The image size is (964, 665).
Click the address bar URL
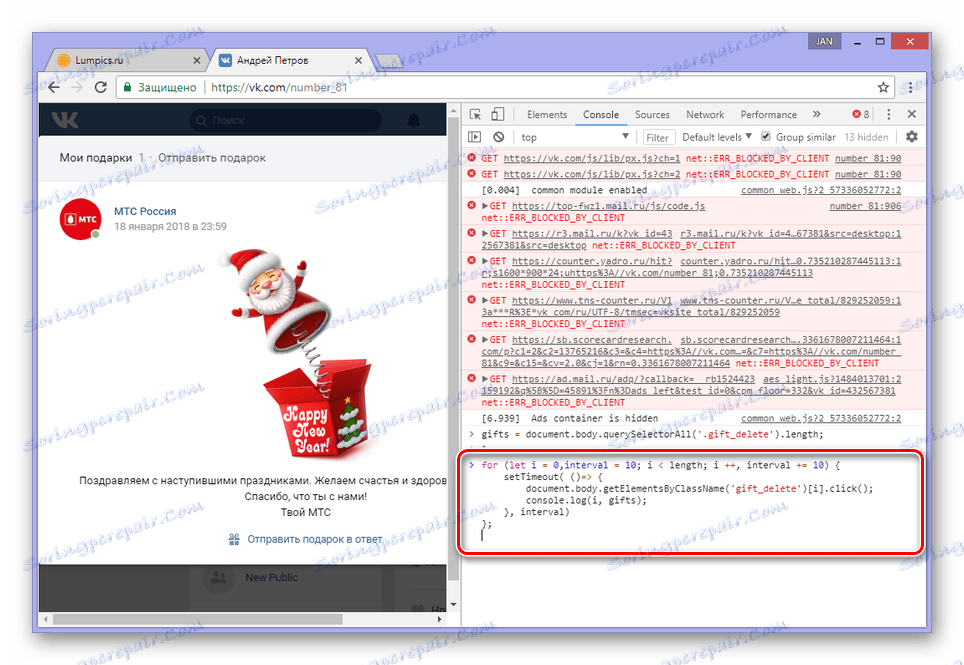279,87
